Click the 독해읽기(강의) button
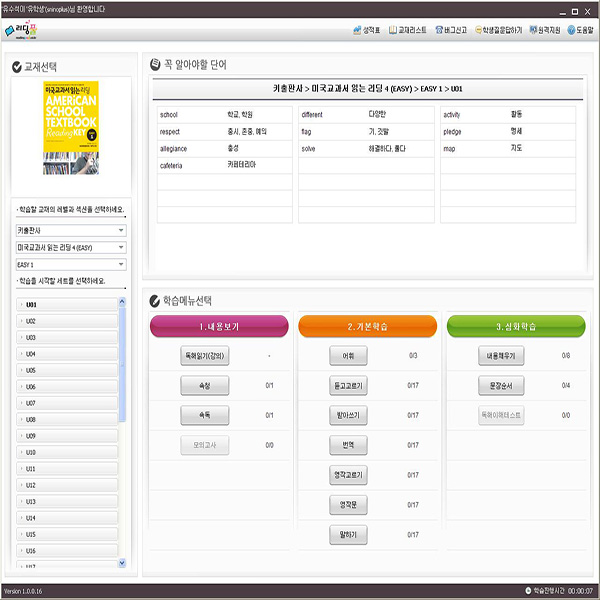The image size is (600, 600). click(201, 355)
